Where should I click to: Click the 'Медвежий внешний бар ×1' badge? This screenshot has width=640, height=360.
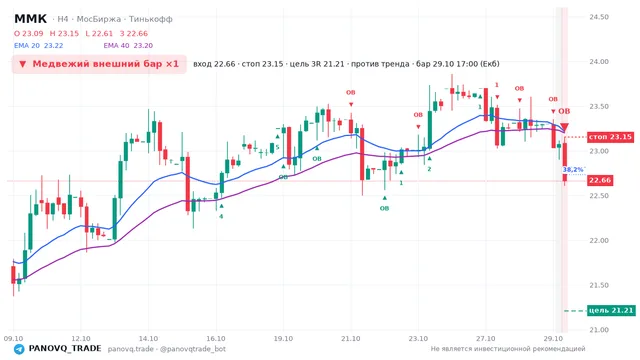[x=99, y=64]
